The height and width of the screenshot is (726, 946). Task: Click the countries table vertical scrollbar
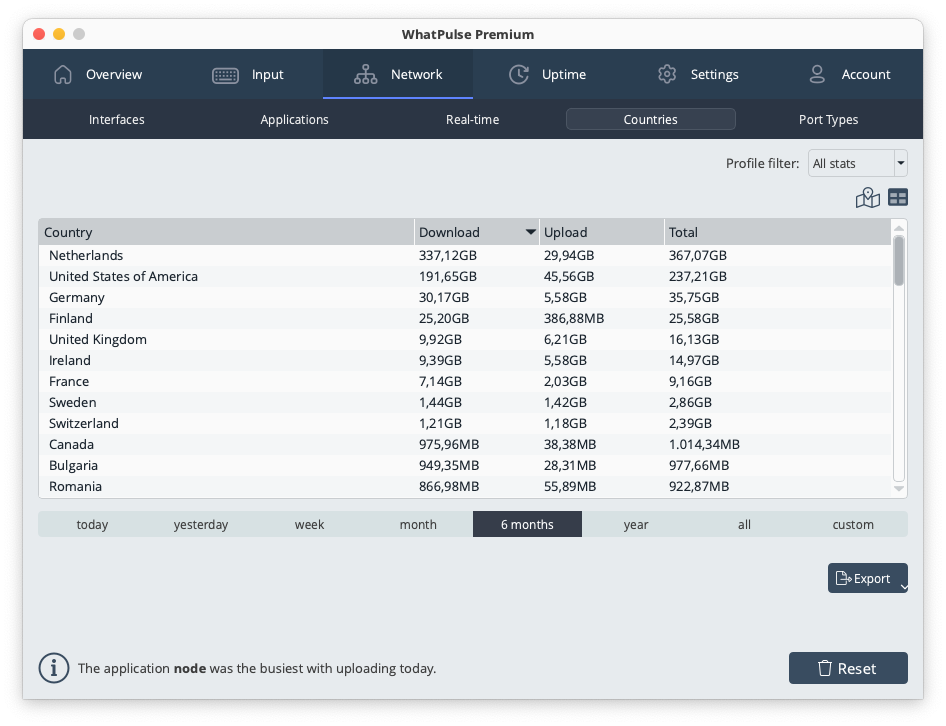point(899,360)
